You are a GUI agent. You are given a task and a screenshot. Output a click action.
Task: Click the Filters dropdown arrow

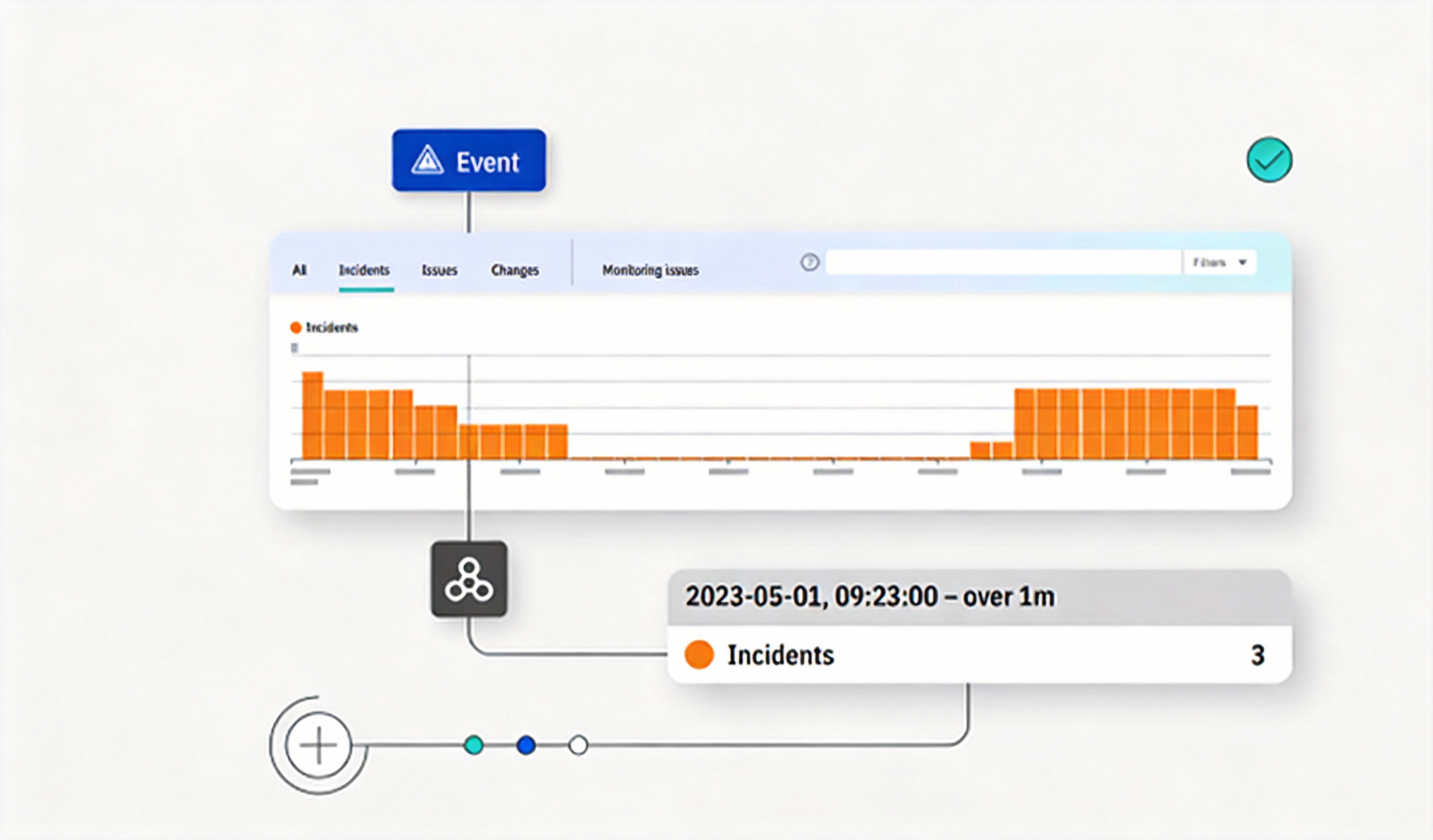point(1243,262)
